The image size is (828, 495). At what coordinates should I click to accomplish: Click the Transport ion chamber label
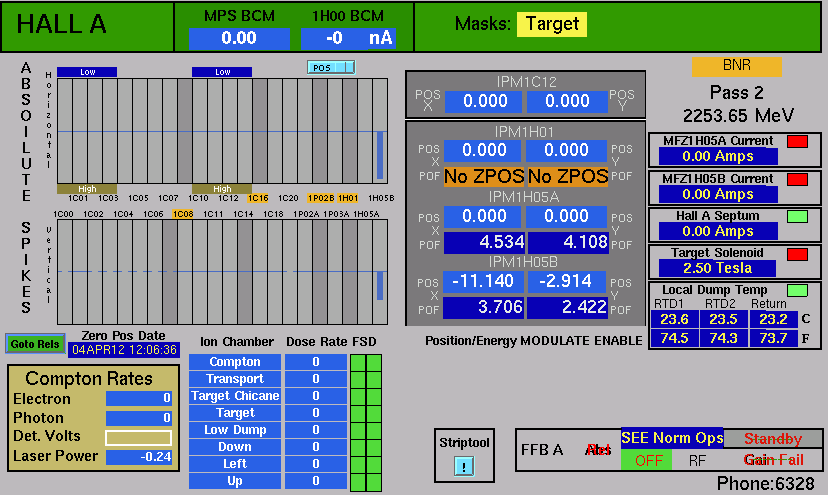click(235, 379)
